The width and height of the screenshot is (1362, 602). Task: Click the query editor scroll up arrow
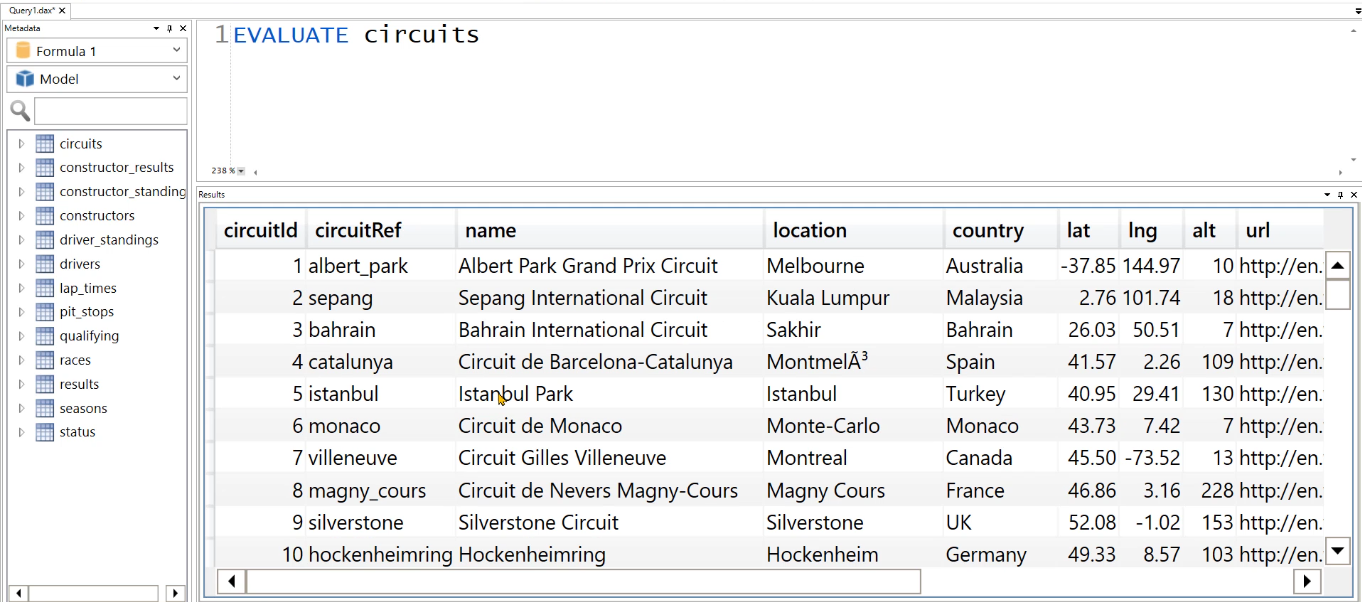[1354, 30]
